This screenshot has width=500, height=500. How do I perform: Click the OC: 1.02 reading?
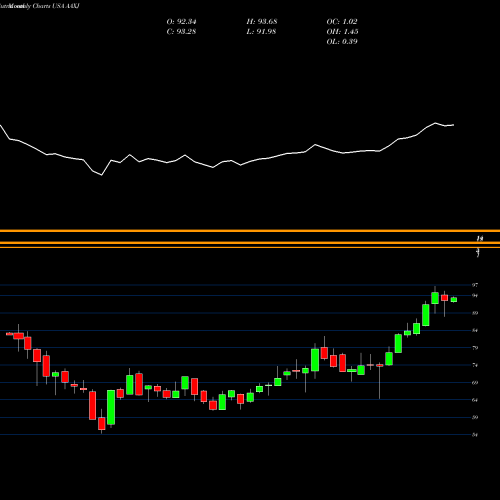(342, 22)
